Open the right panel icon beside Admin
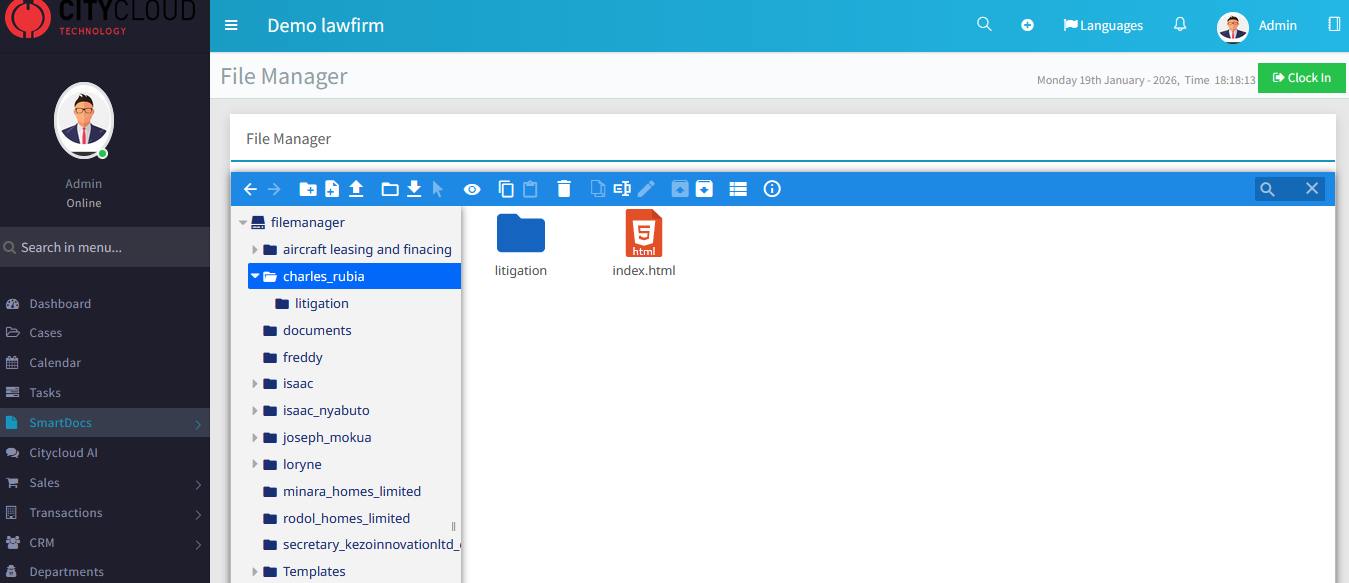1349x583 pixels. click(1334, 25)
